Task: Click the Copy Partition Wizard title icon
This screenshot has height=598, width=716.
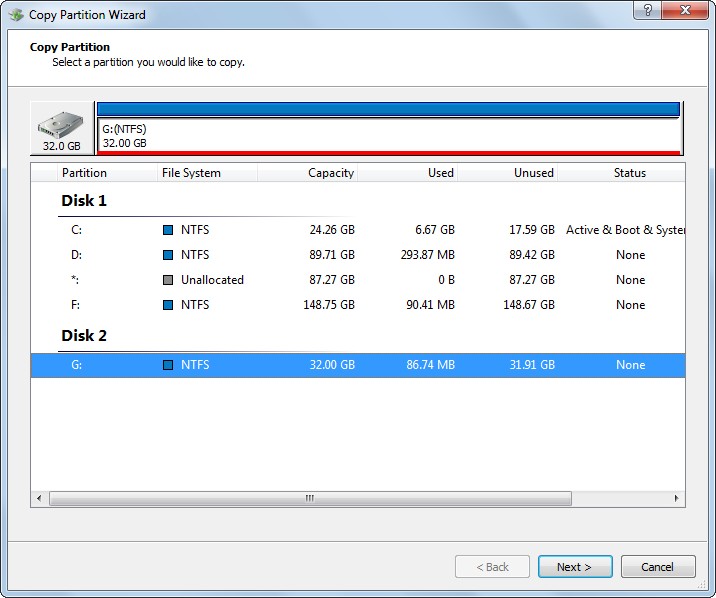Action: click(16, 15)
